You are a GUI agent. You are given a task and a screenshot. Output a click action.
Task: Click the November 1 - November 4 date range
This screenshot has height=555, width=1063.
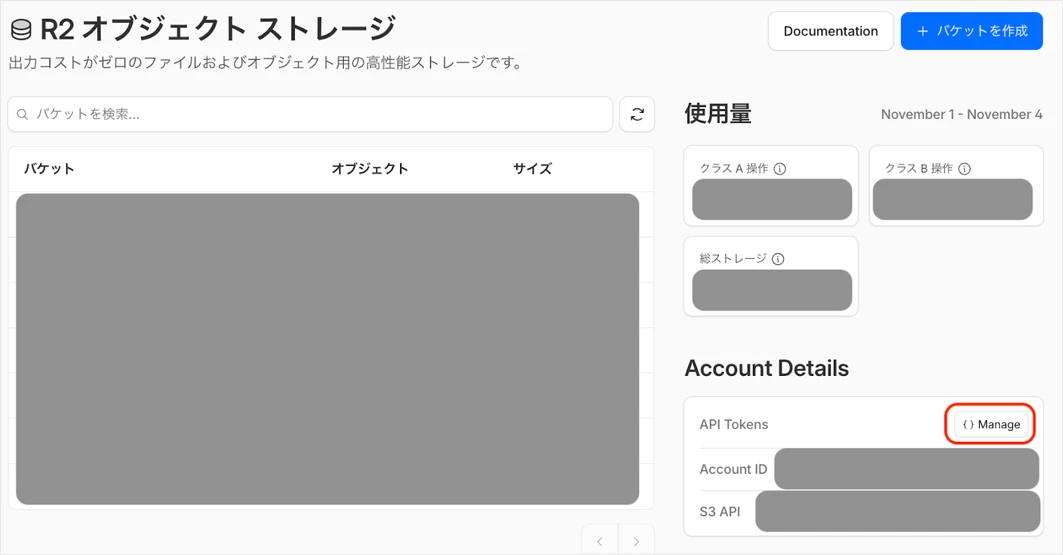point(961,115)
